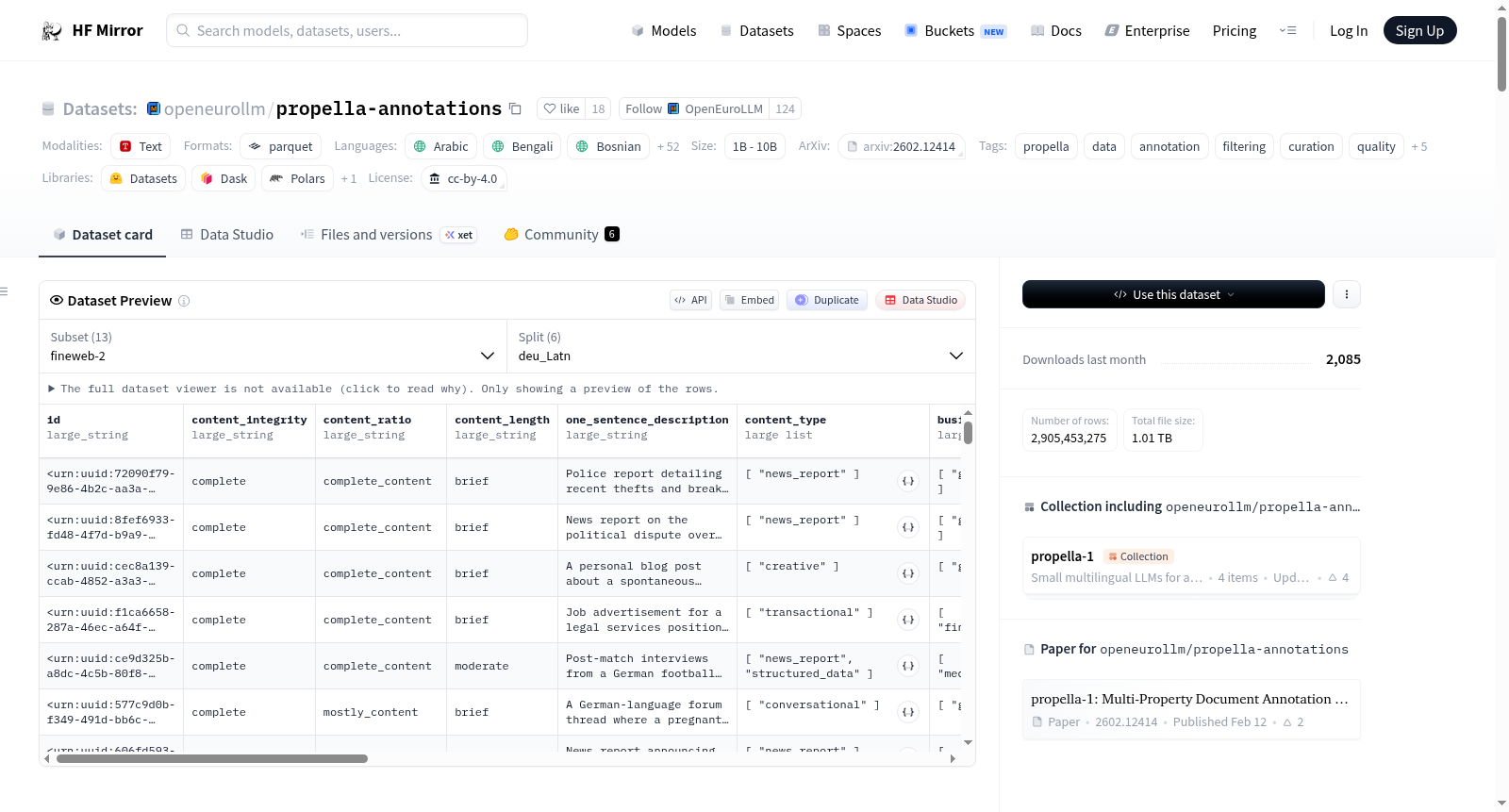The image size is (1509, 812).
Task: Open the three-dot menu beside Use this dataset
Action: click(x=1347, y=294)
